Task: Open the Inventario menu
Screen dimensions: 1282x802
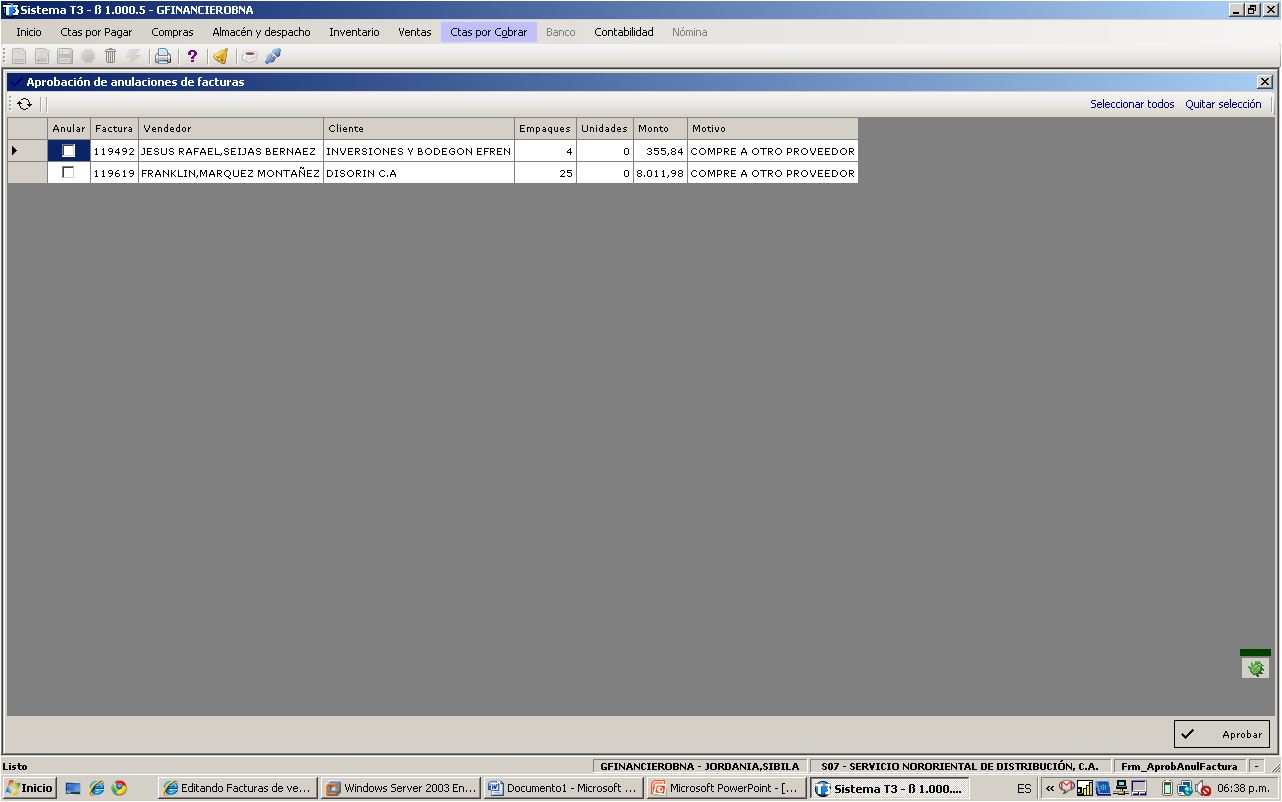Action: point(354,32)
